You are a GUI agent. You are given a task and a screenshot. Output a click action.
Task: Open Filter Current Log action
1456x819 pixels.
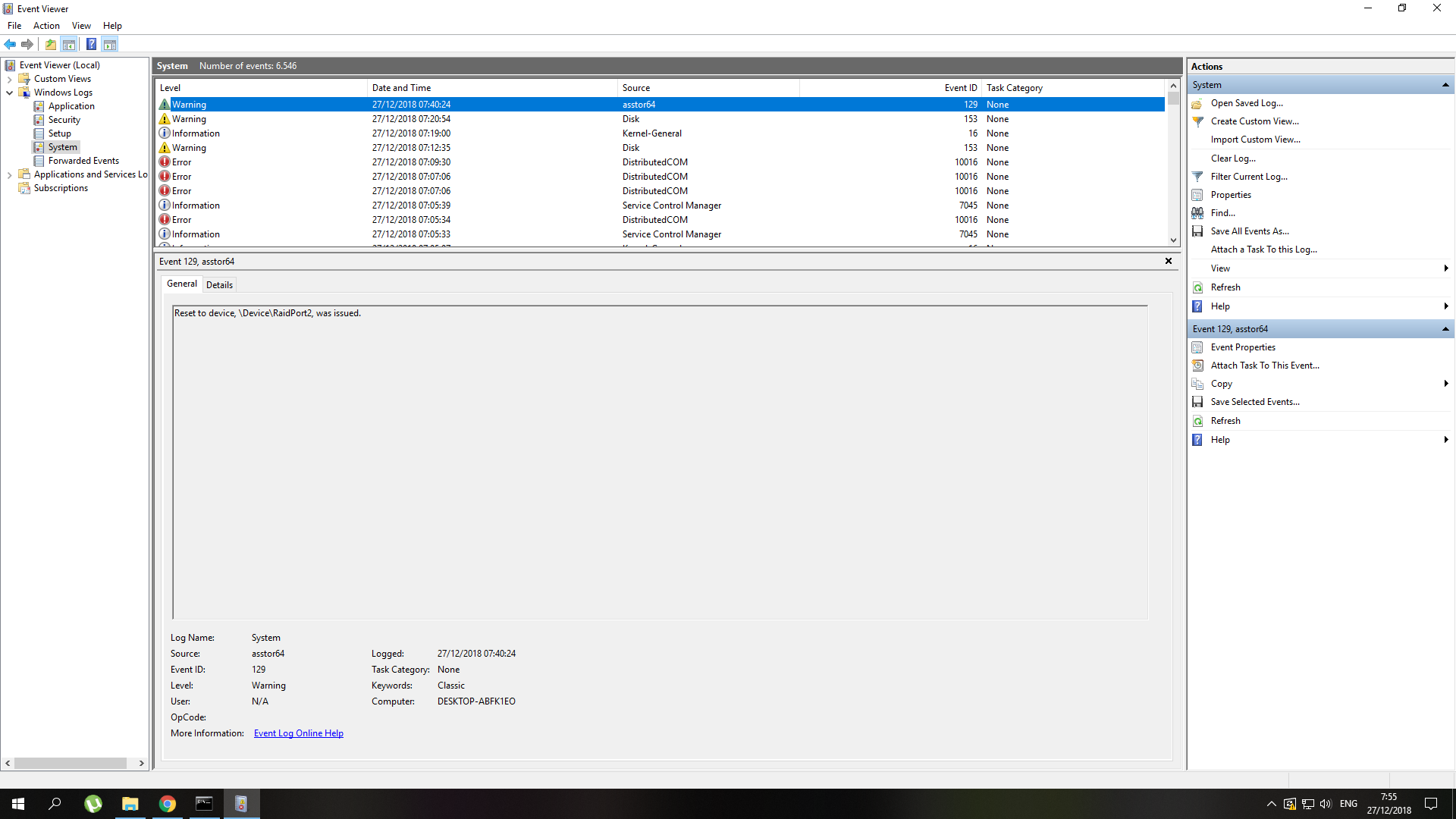(x=1248, y=177)
